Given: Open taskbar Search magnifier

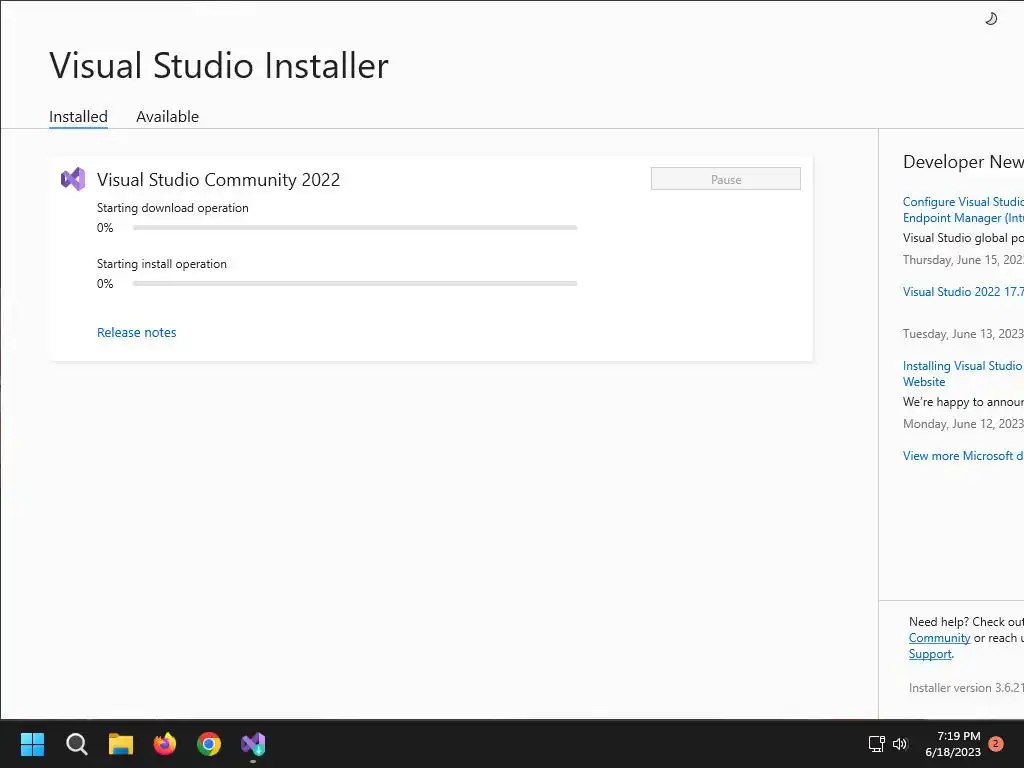Looking at the screenshot, I should pos(76,744).
